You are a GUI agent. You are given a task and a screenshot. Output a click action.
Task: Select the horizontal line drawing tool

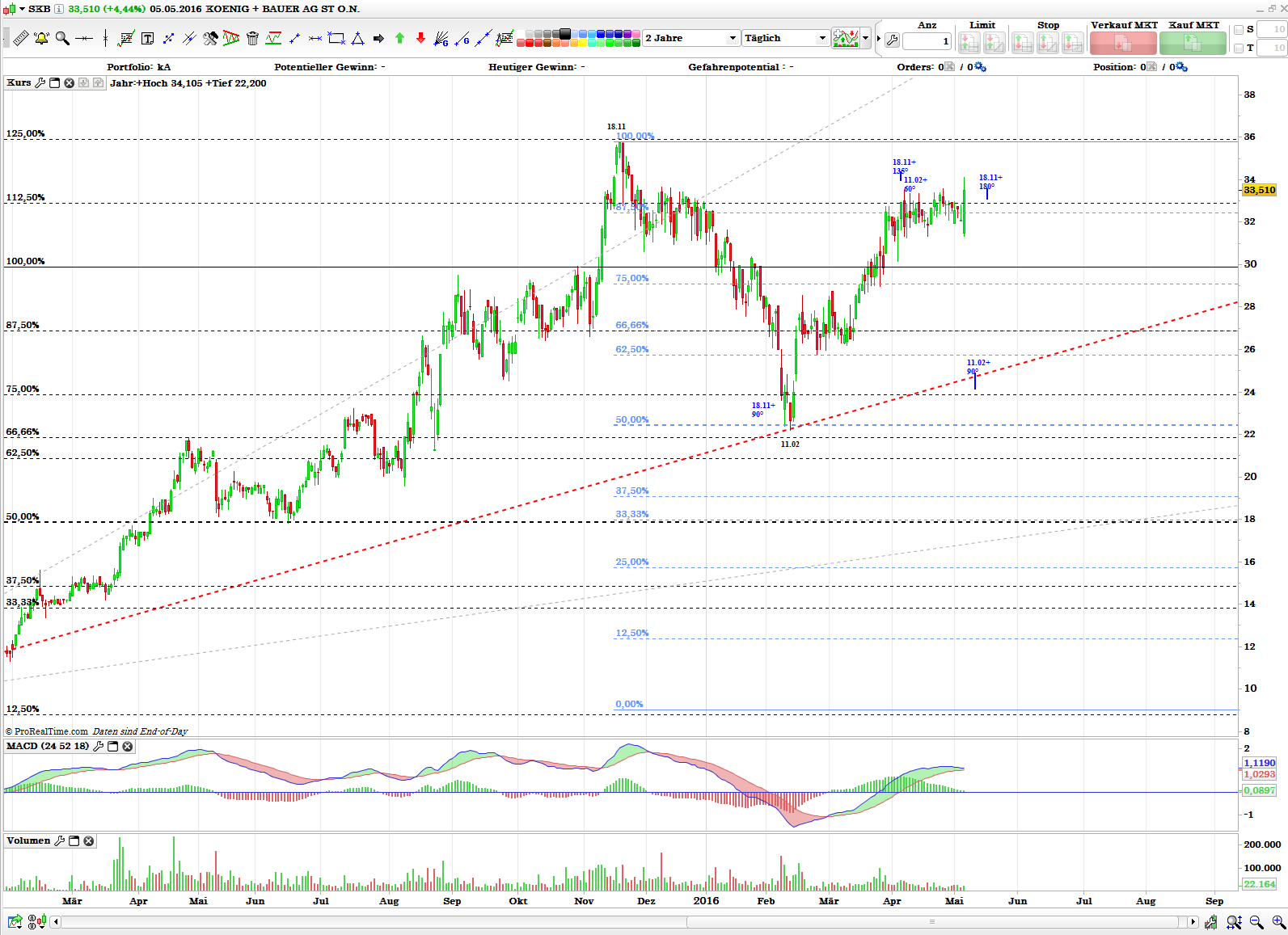(x=84, y=38)
